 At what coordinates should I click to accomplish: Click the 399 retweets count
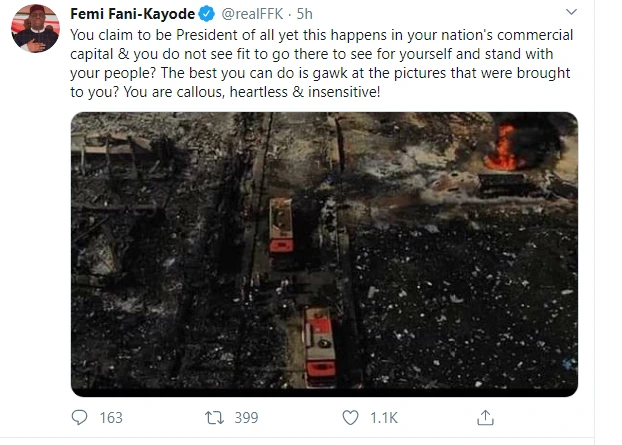[x=246, y=418]
